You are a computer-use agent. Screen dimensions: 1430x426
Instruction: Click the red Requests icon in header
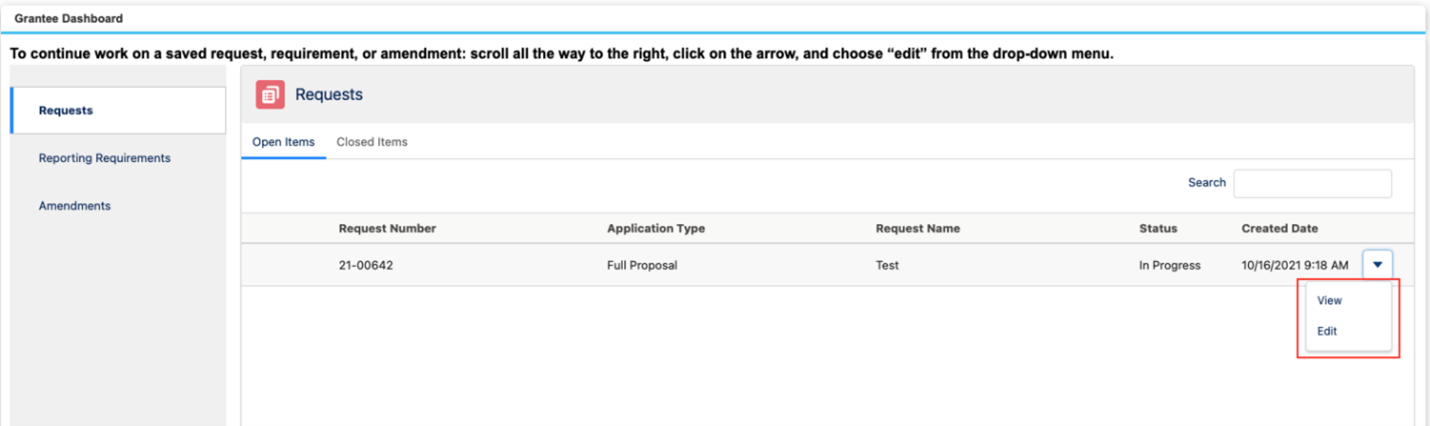click(x=270, y=95)
